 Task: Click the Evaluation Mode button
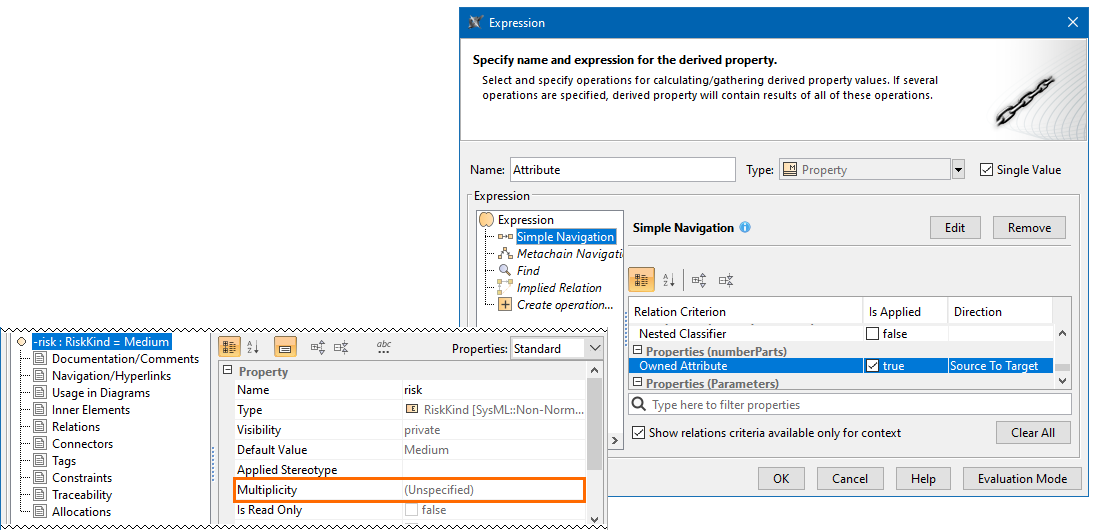pyautogui.click(x=1022, y=479)
